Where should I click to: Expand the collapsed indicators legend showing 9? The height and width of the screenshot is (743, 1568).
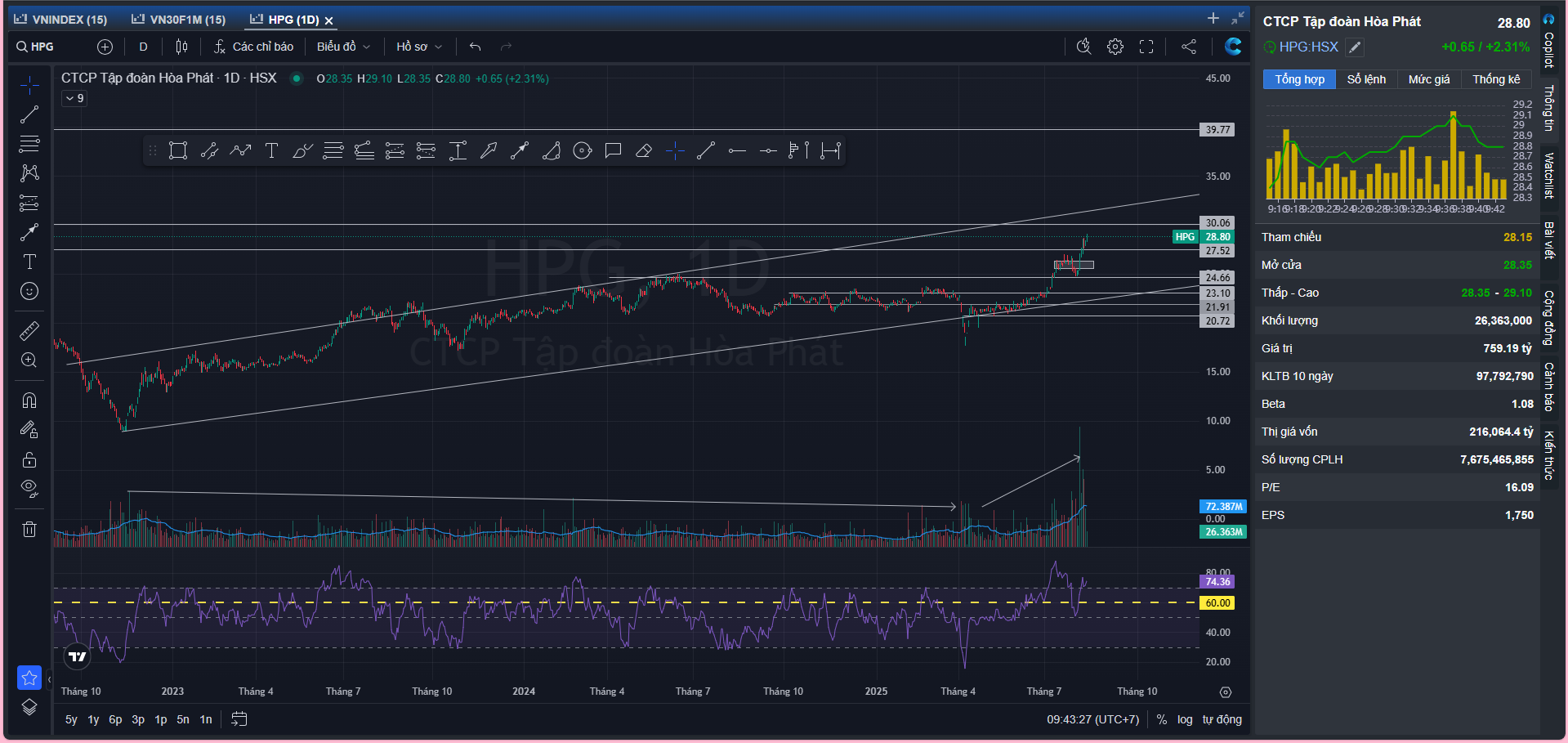[74, 98]
